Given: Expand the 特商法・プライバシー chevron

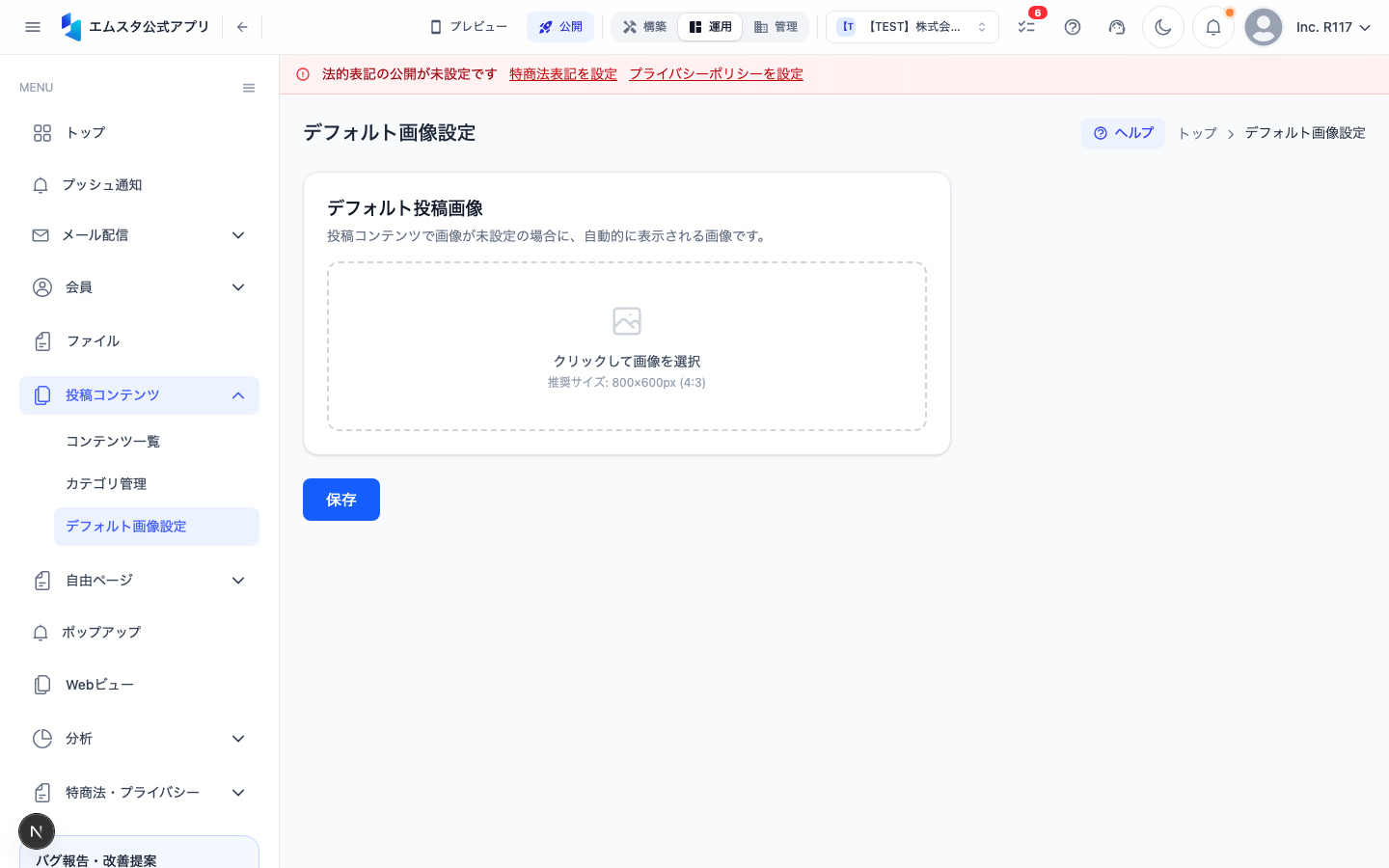Looking at the screenshot, I should pyautogui.click(x=238, y=793).
